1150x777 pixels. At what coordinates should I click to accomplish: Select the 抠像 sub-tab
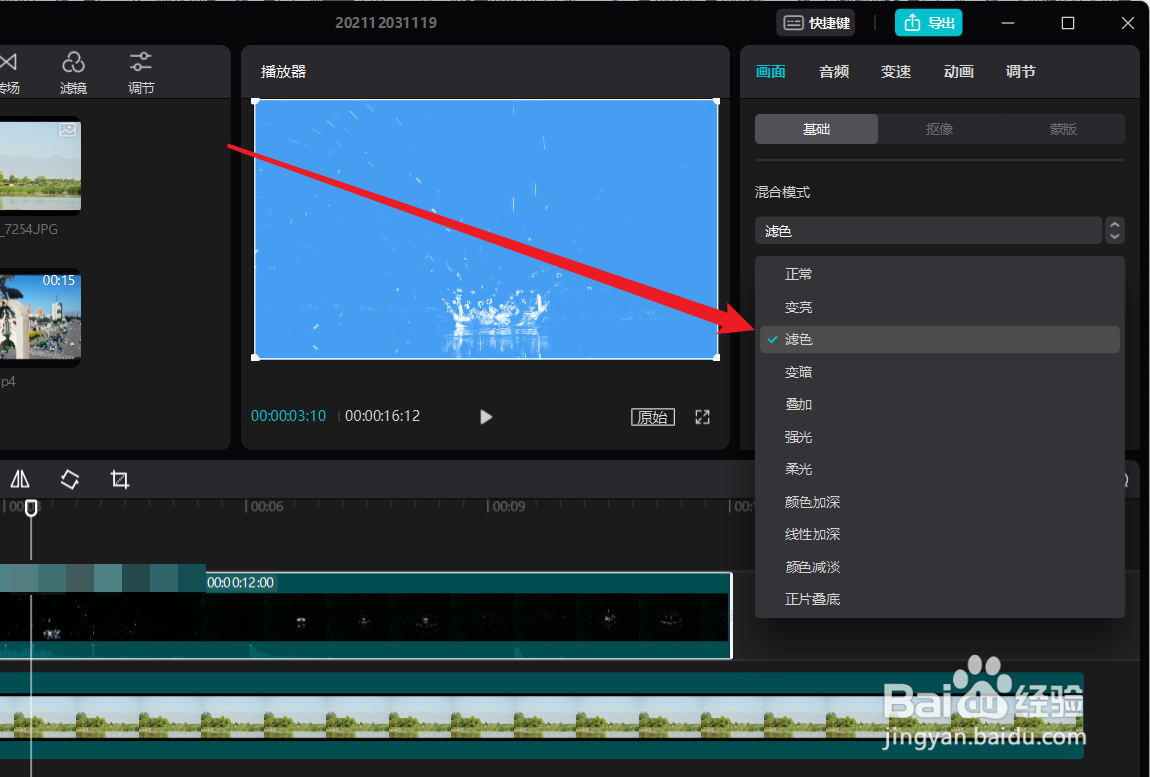click(940, 129)
